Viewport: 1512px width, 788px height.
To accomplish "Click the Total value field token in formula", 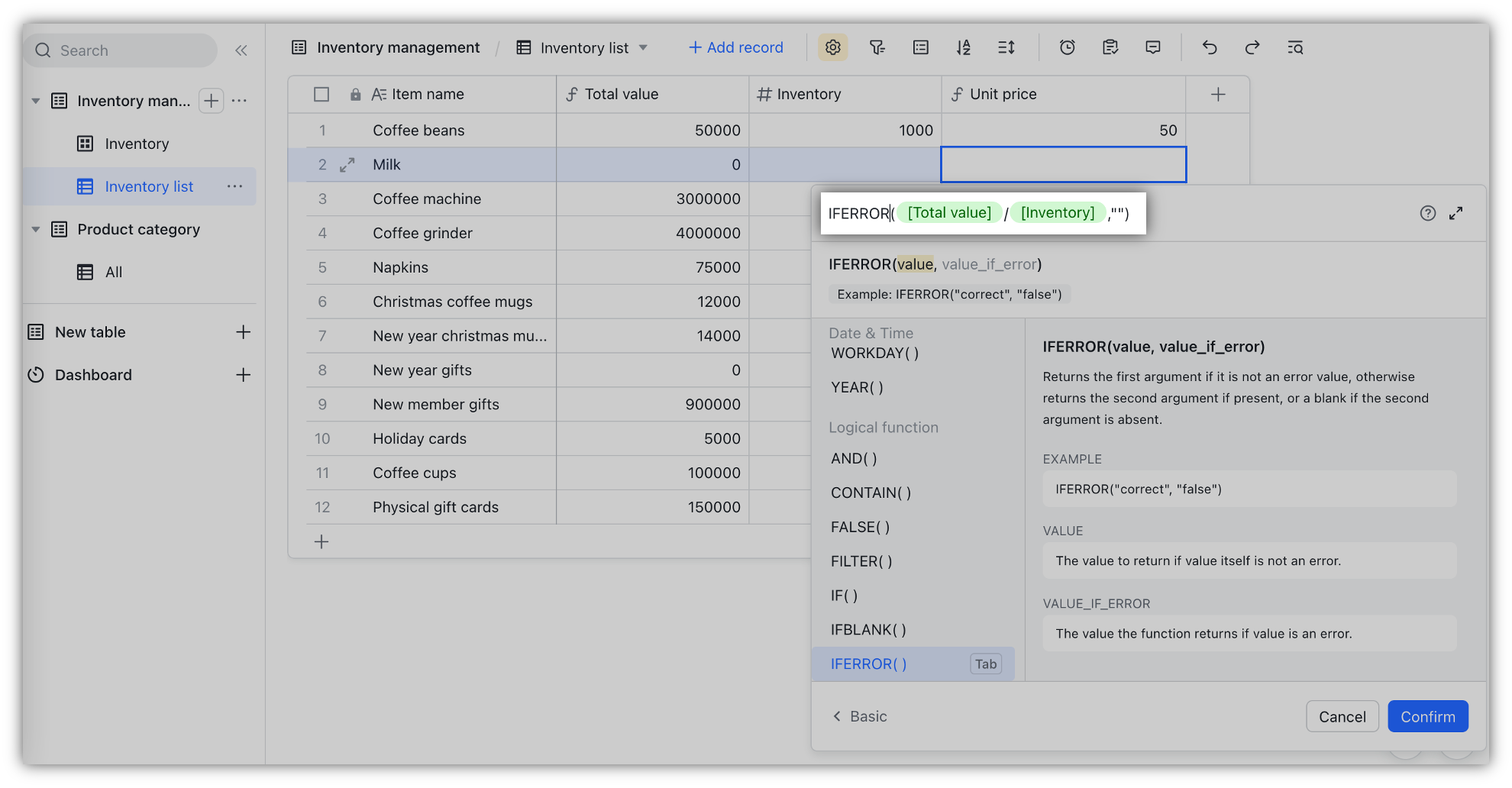I will (949, 212).
